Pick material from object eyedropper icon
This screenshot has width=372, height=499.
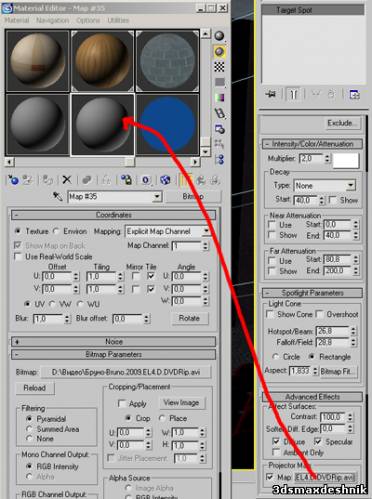[x=58, y=196]
